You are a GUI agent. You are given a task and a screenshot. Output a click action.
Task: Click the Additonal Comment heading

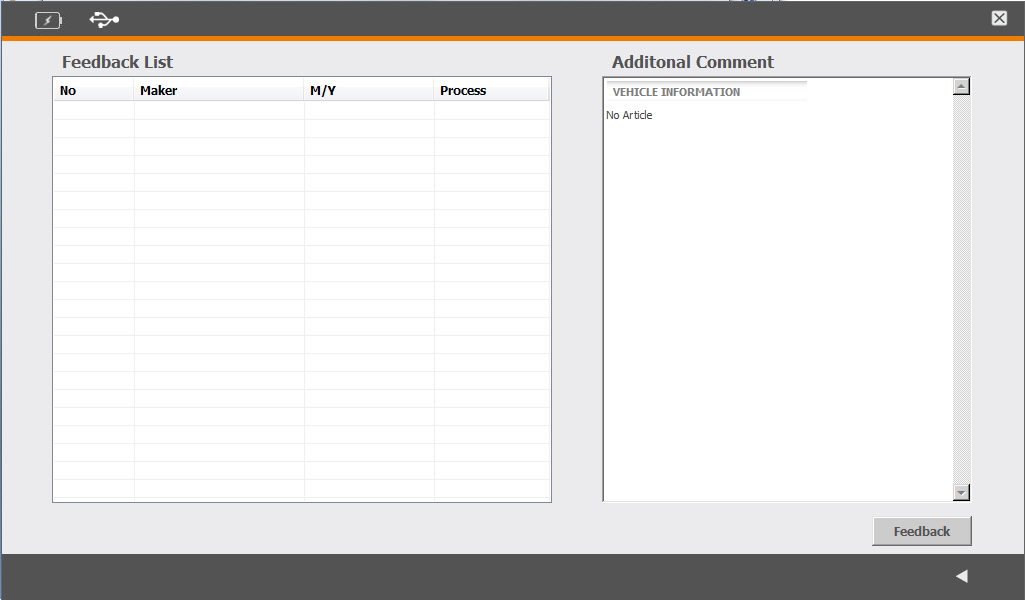tap(692, 62)
